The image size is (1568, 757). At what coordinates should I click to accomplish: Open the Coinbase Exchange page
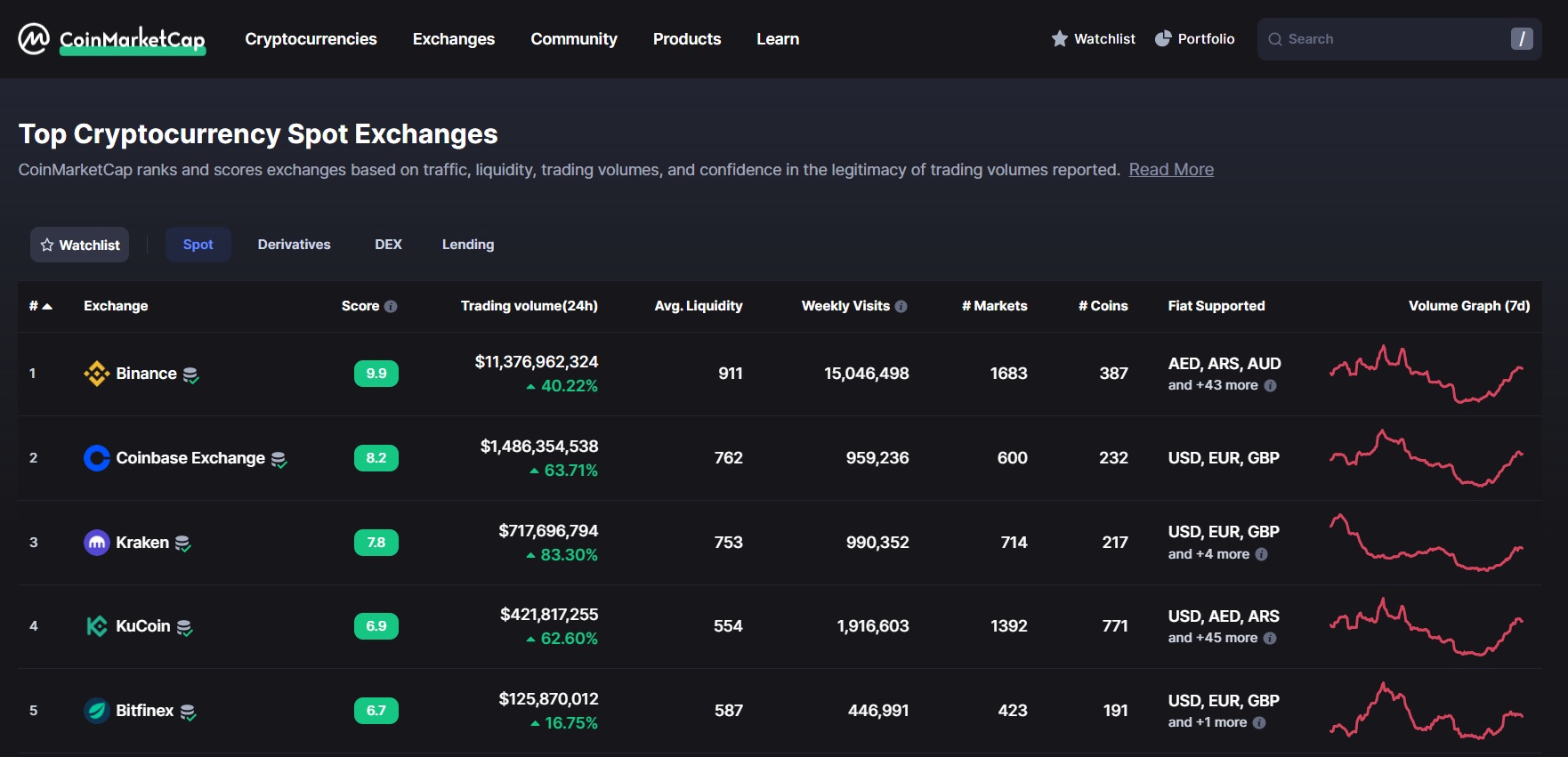190,458
